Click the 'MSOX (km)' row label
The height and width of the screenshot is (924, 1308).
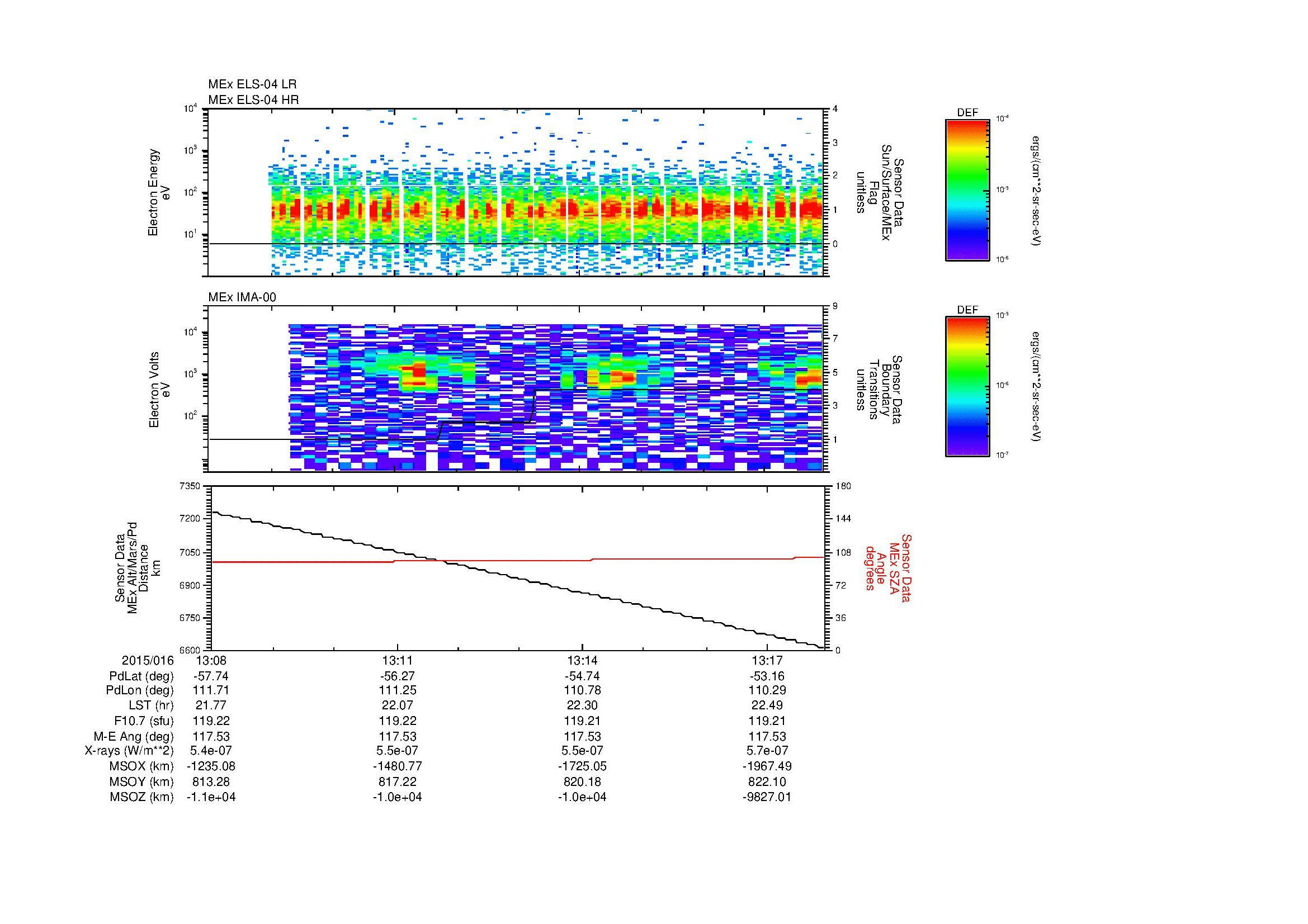[x=142, y=766]
